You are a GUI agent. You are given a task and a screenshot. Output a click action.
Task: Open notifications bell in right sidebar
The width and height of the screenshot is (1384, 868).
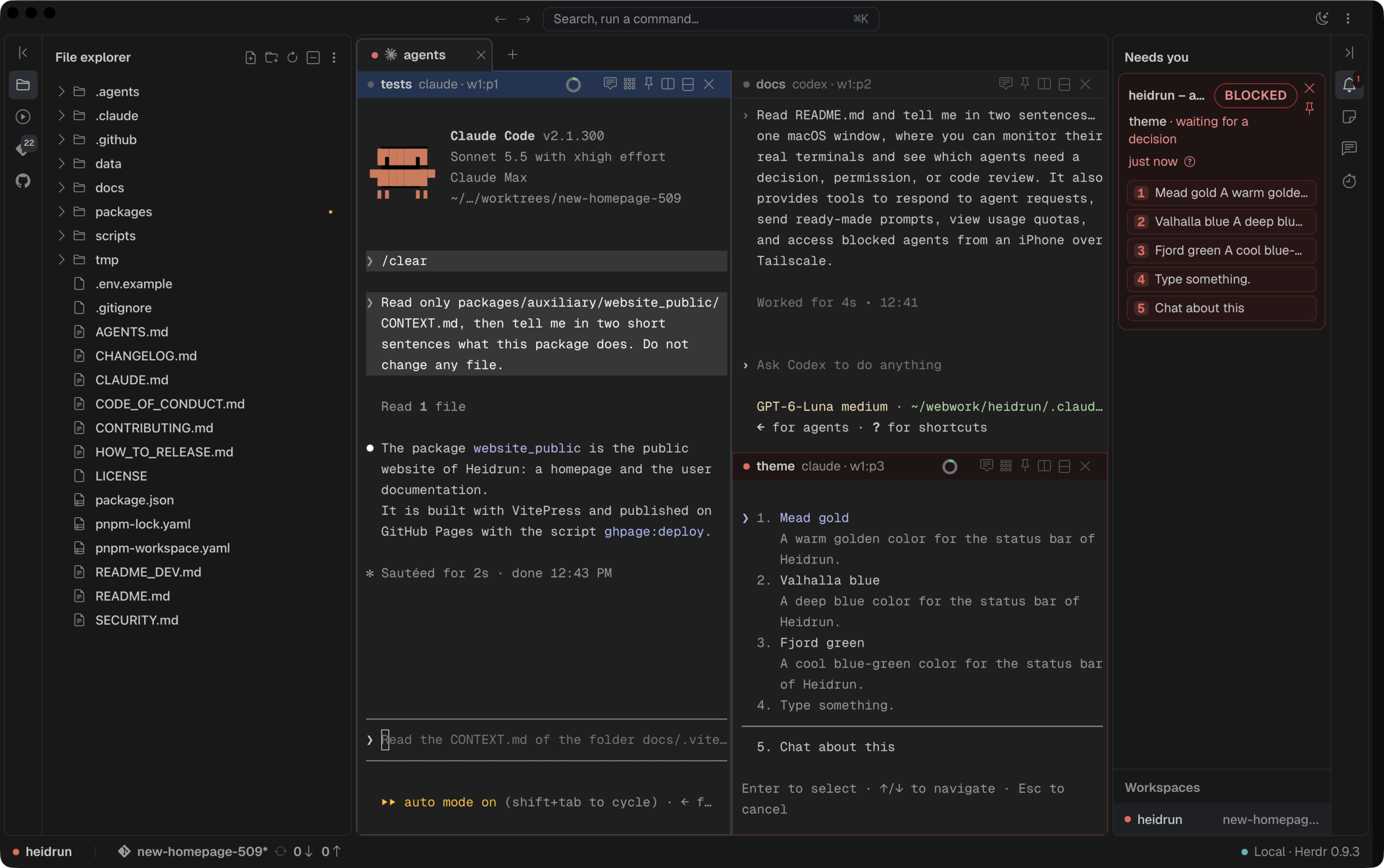pos(1349,85)
